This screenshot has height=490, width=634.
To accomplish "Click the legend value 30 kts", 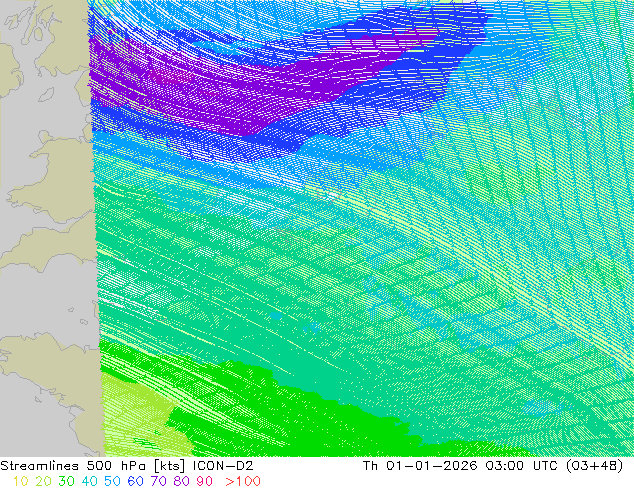I will tap(66, 482).
